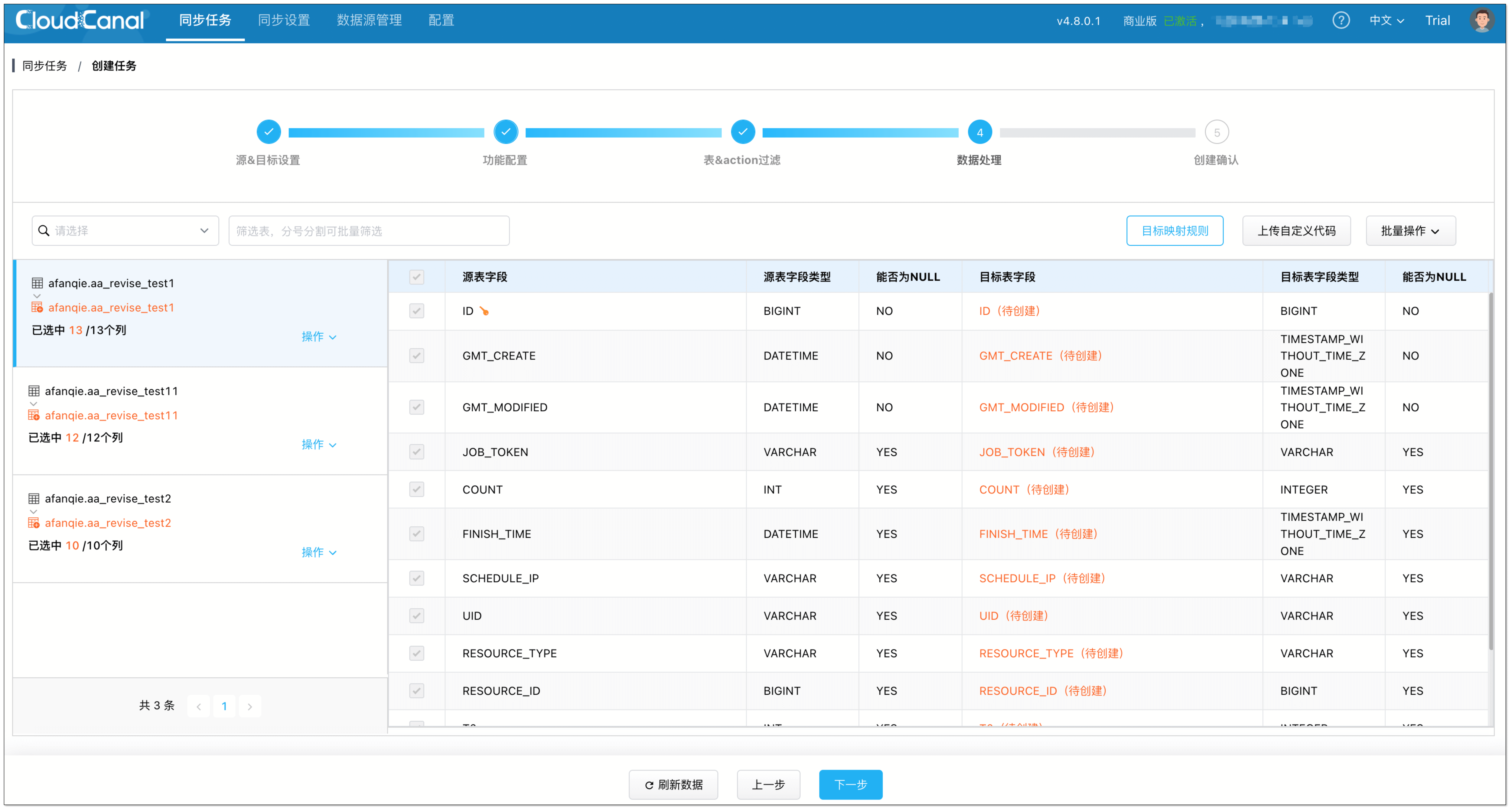The image size is (1512, 811).
Task: Click the search magnifier in the select box
Action: tap(45, 230)
